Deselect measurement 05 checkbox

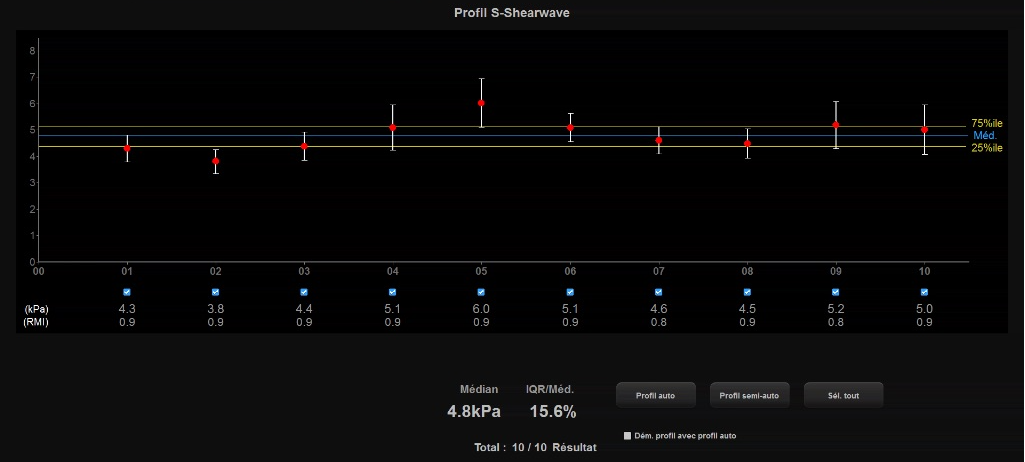point(481,292)
